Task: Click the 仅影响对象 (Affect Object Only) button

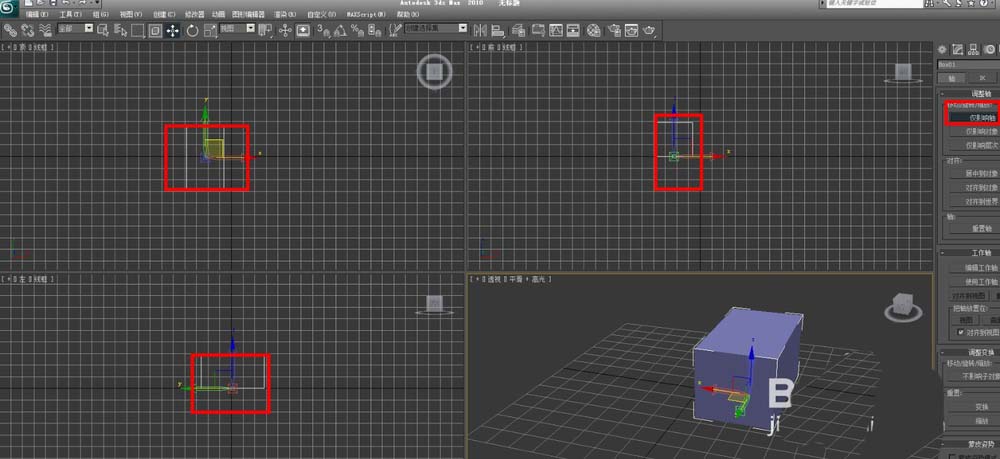Action: 973,131
